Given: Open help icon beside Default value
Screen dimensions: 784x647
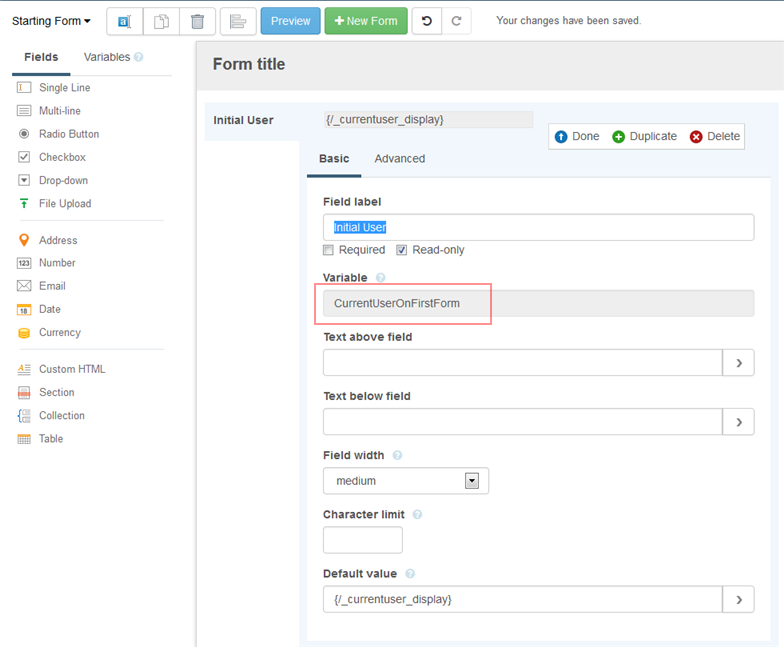Looking at the screenshot, I should click(x=410, y=574).
